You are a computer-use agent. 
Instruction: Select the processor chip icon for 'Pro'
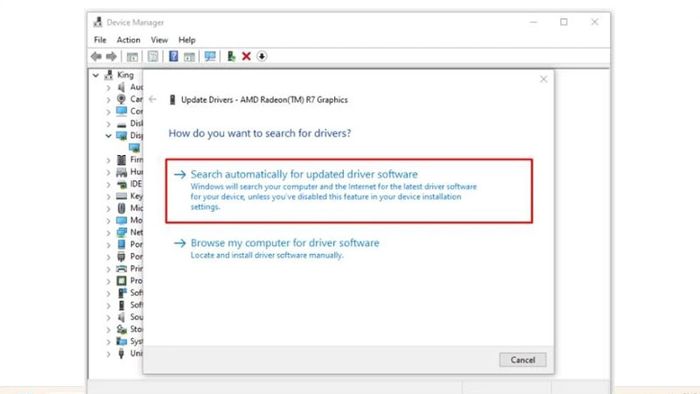tap(121, 281)
